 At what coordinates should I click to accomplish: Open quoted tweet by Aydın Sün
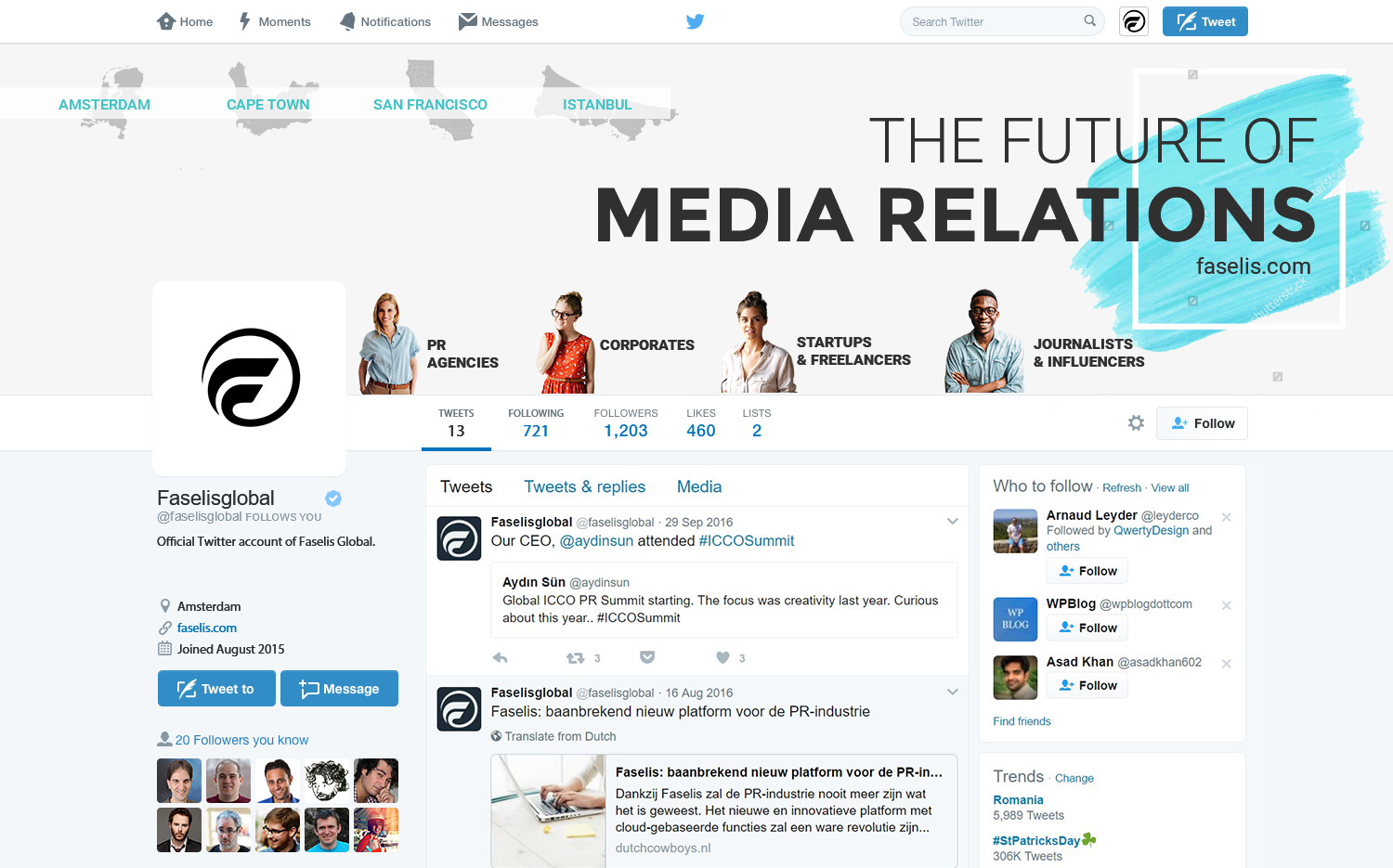723,600
